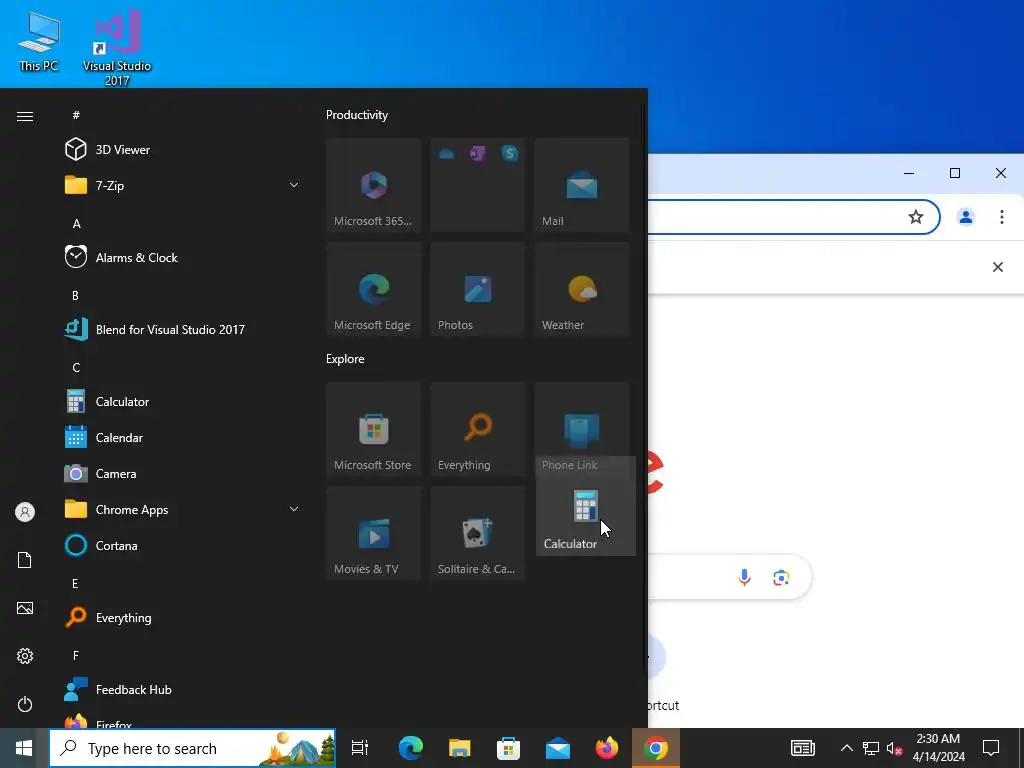Click the Explore group heading
Screen dimensions: 1024x768
pos(345,359)
